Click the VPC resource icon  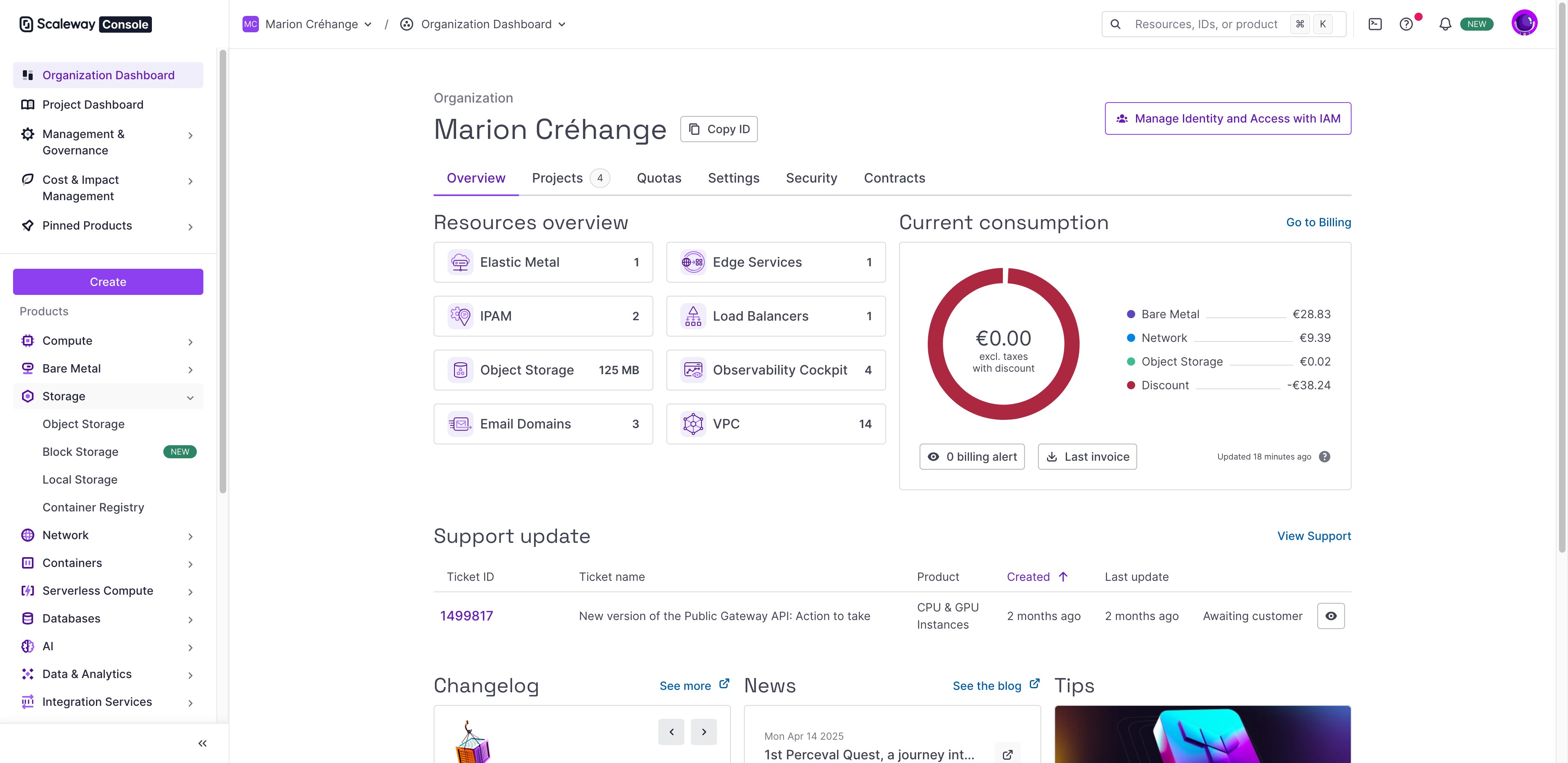(693, 424)
